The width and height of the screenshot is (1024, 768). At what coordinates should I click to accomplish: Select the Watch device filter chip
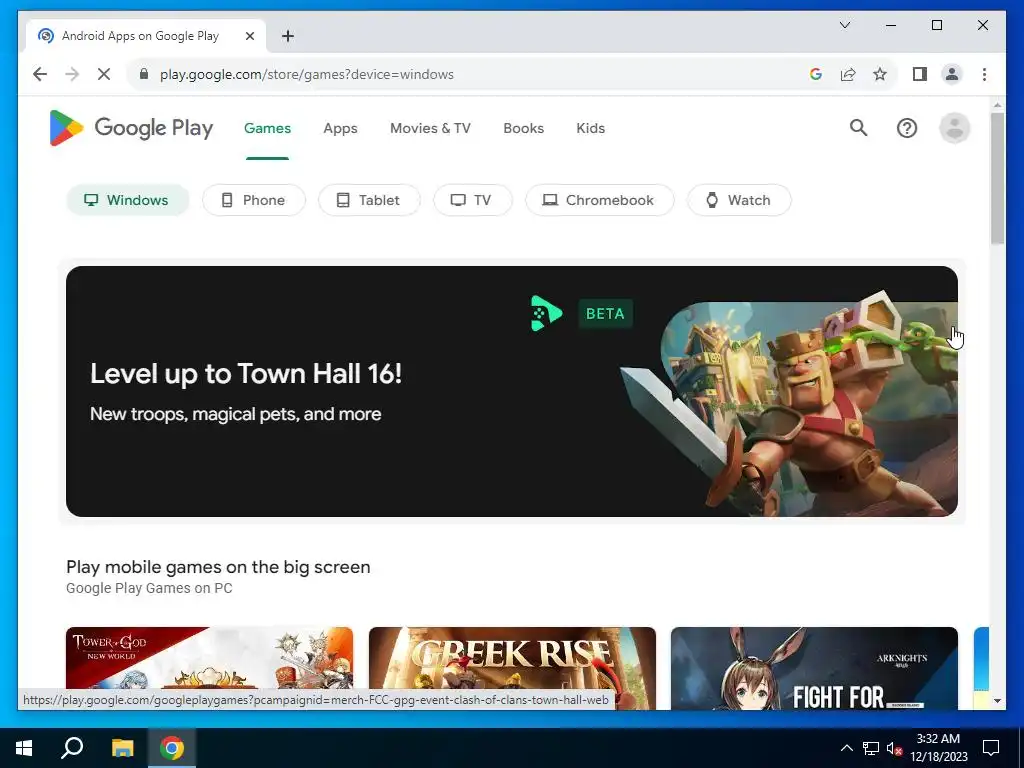(x=739, y=200)
